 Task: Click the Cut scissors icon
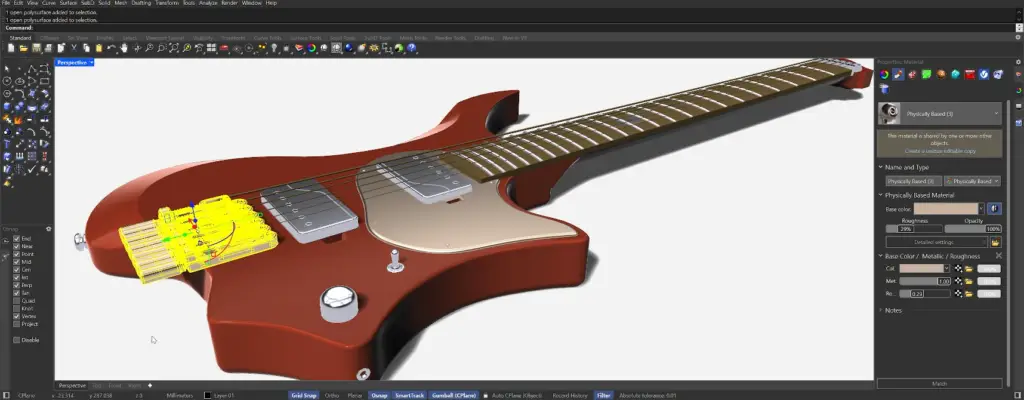(74, 48)
